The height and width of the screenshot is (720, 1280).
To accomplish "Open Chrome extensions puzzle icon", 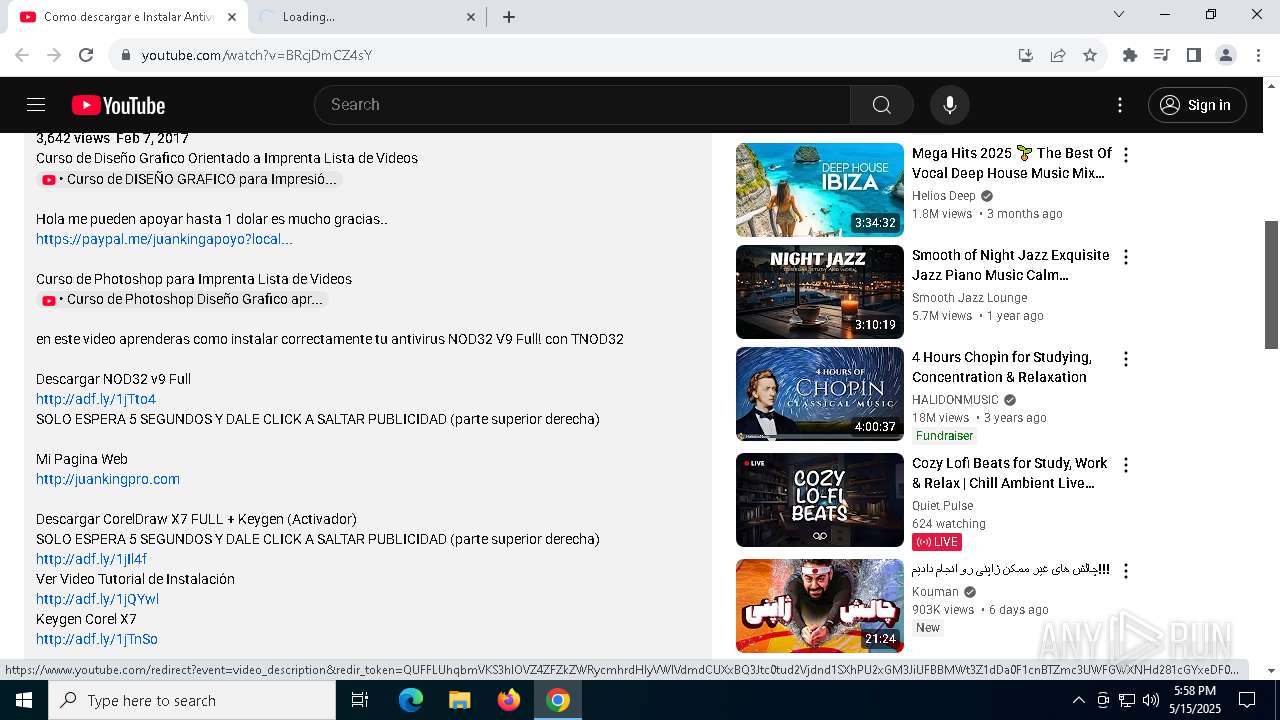I will (x=1130, y=55).
